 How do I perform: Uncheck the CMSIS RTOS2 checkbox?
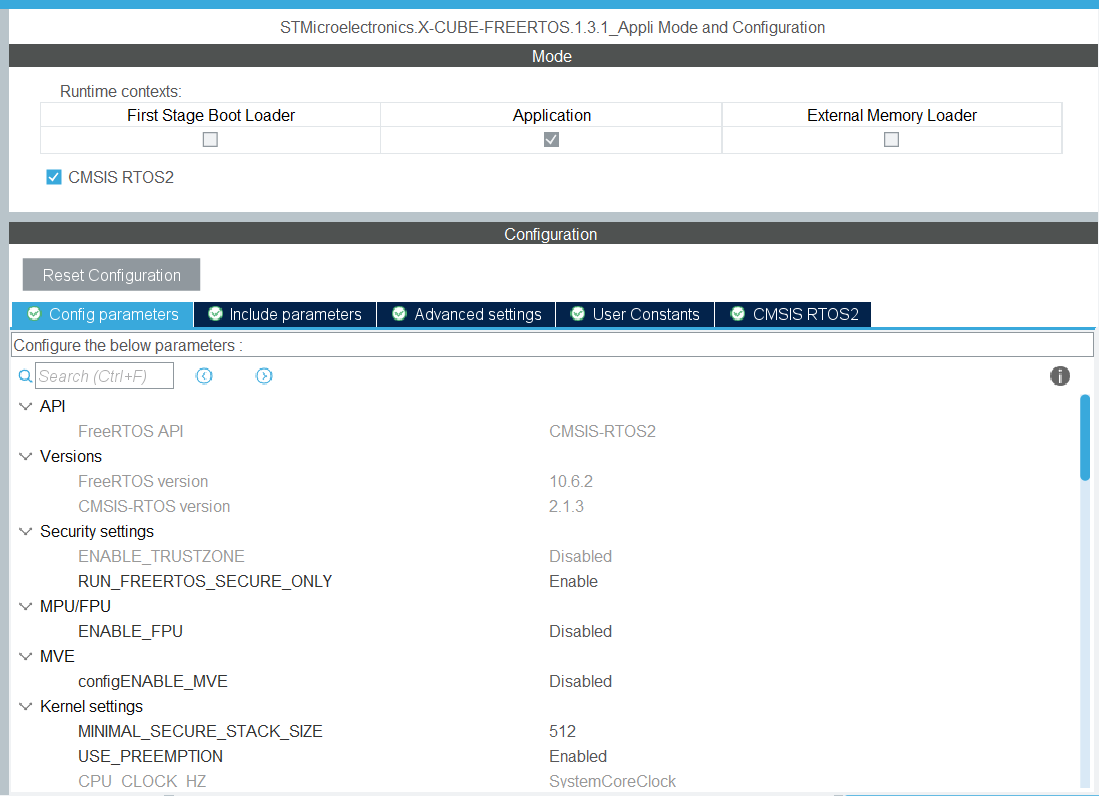[53, 177]
